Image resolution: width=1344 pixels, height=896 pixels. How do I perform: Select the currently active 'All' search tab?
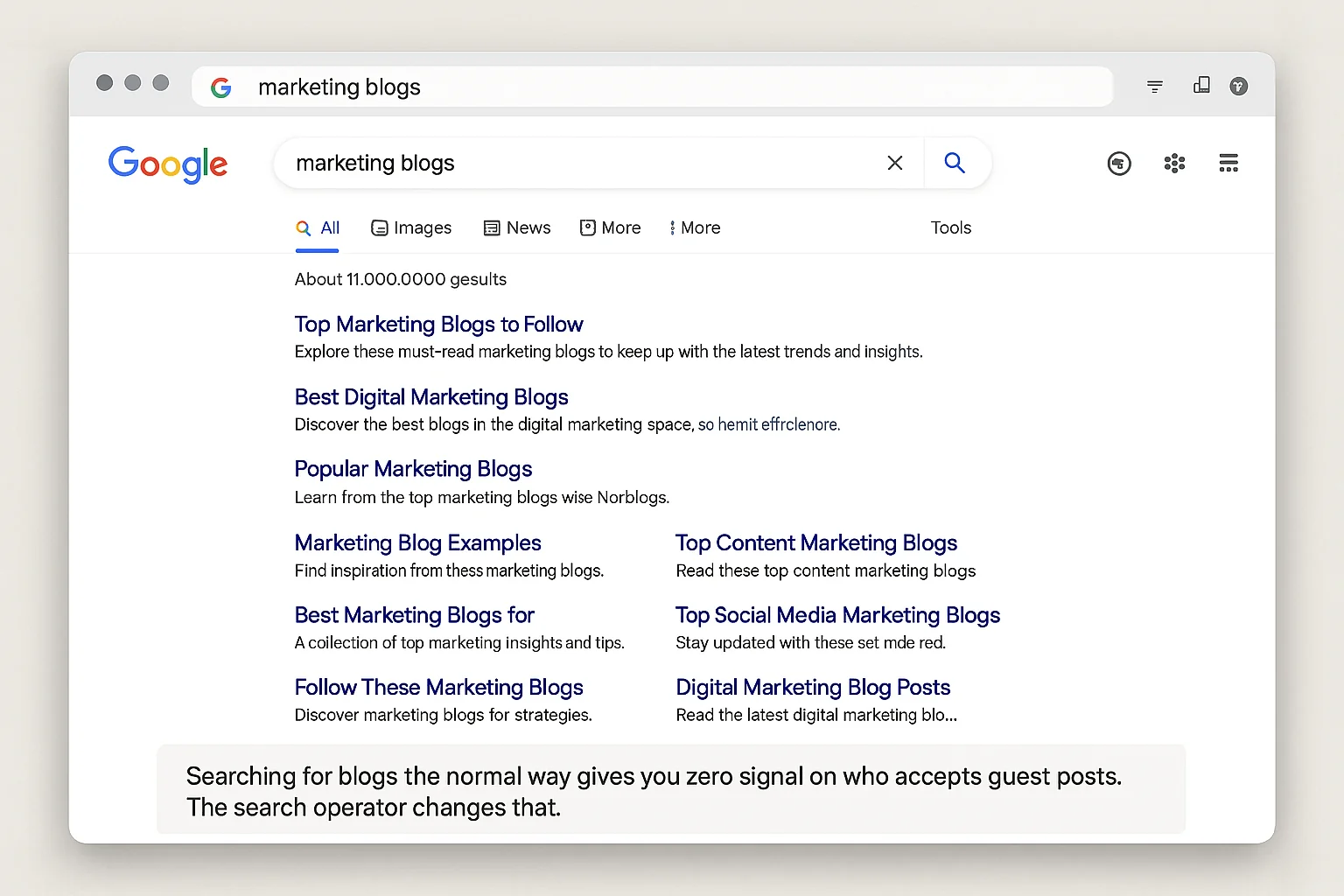[x=318, y=227]
